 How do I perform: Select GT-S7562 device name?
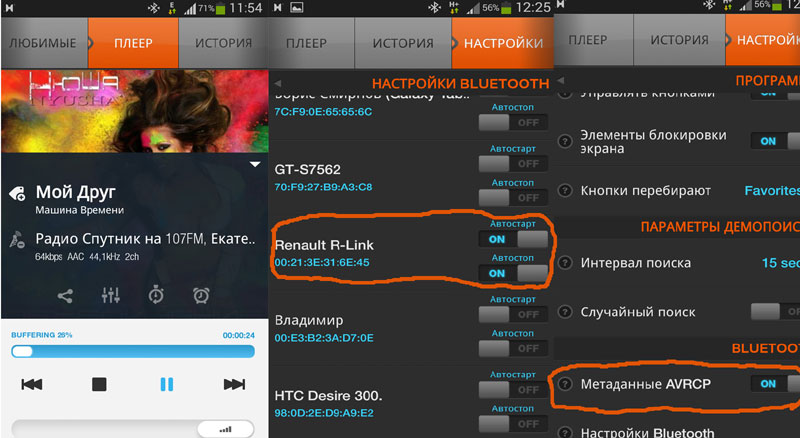coord(307,169)
